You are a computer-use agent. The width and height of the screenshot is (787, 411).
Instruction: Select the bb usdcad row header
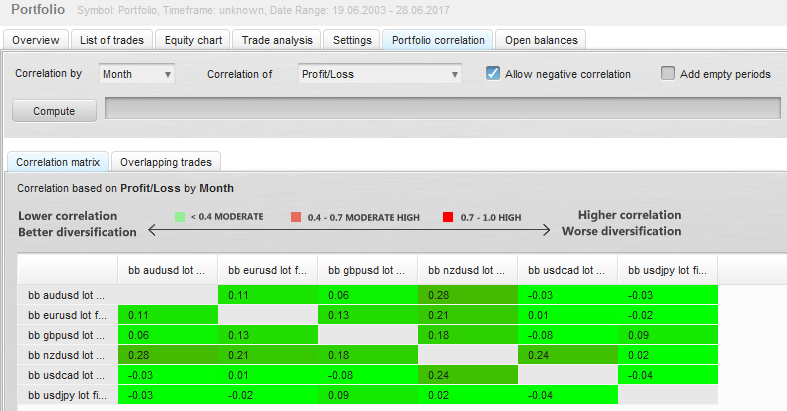tap(66, 375)
